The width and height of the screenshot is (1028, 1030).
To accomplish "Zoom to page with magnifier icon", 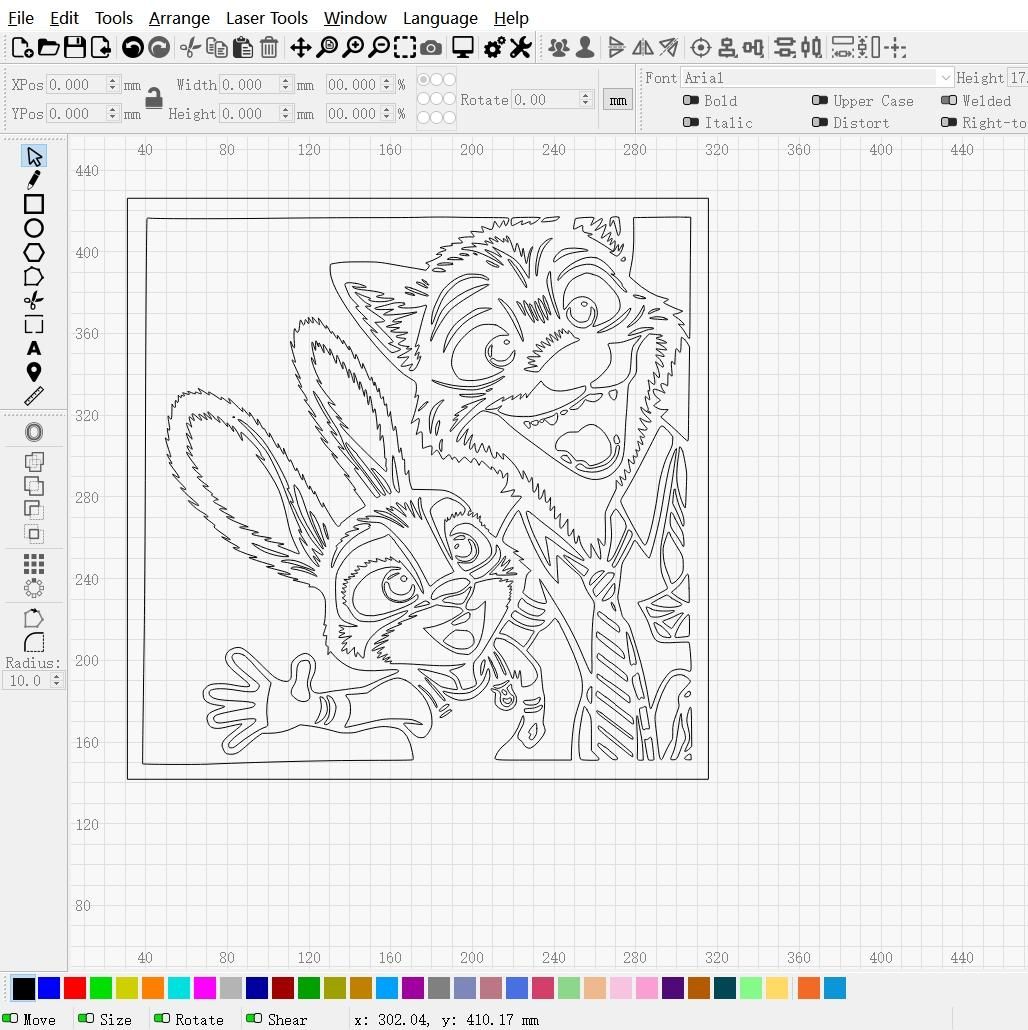I will tap(326, 47).
